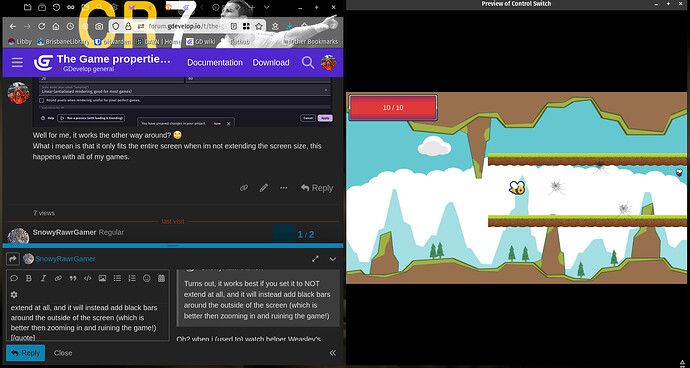Click the post's Reply button
This screenshot has width=690, height=368.
pyautogui.click(x=317, y=188)
